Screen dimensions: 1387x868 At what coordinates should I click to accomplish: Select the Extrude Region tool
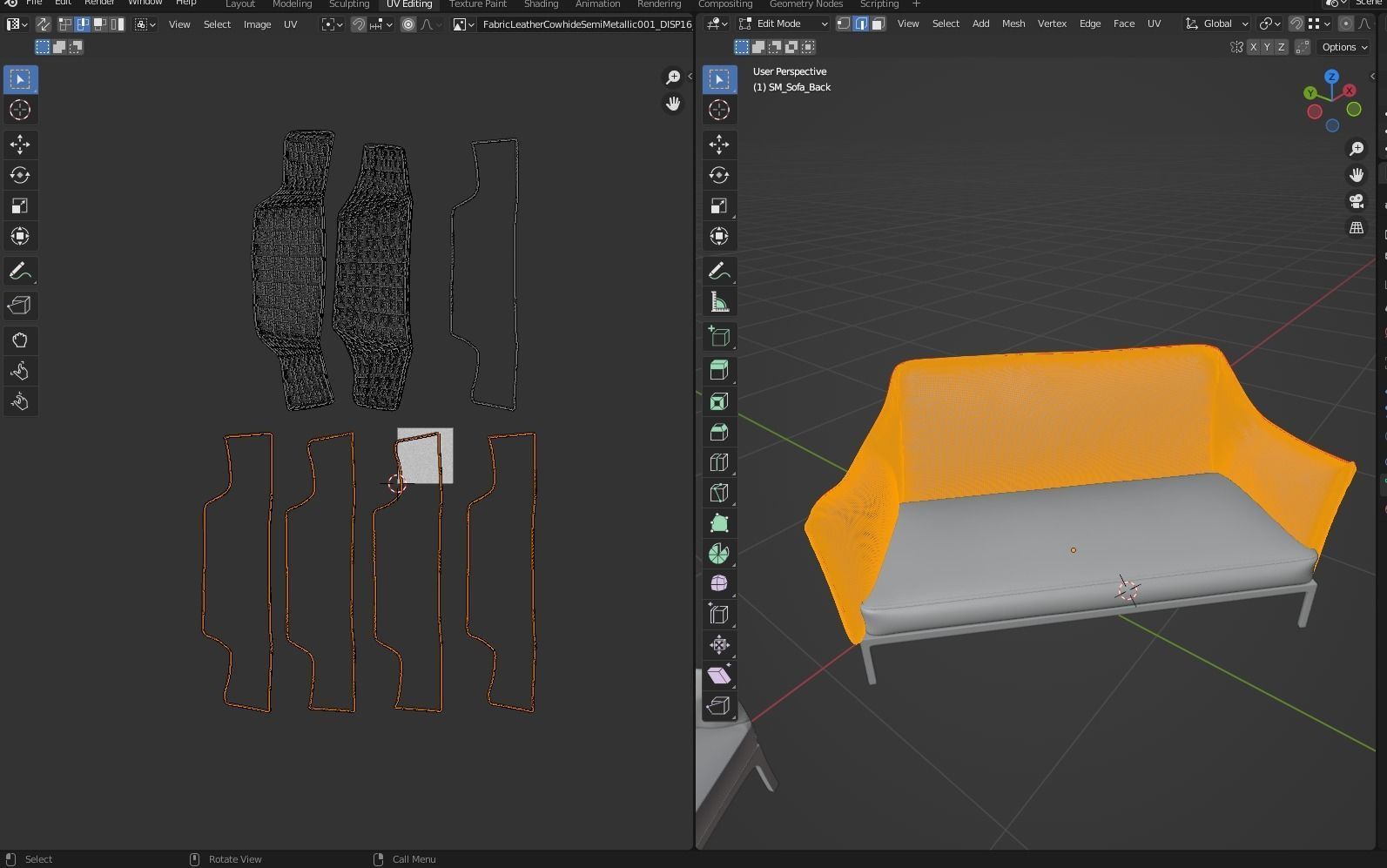tap(719, 371)
